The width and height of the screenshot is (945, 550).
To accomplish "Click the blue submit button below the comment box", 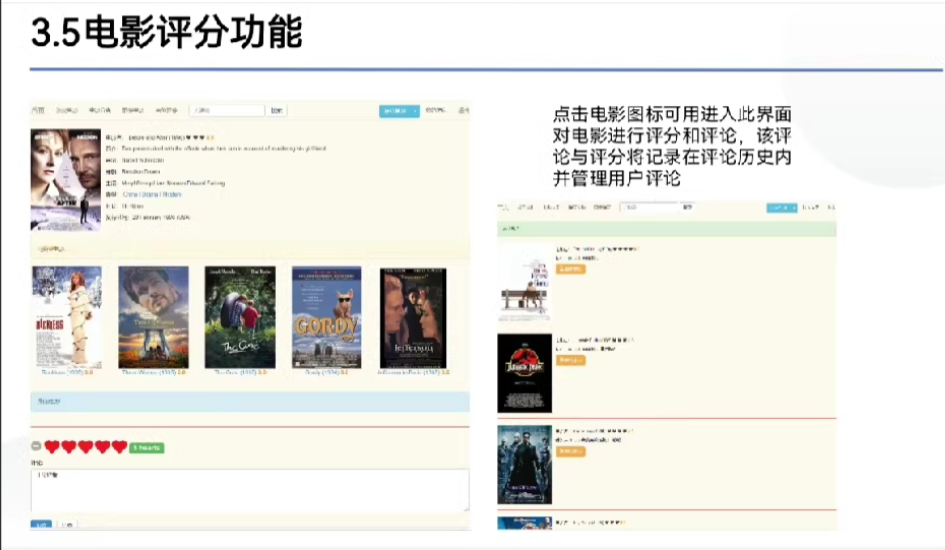I will tap(41, 525).
